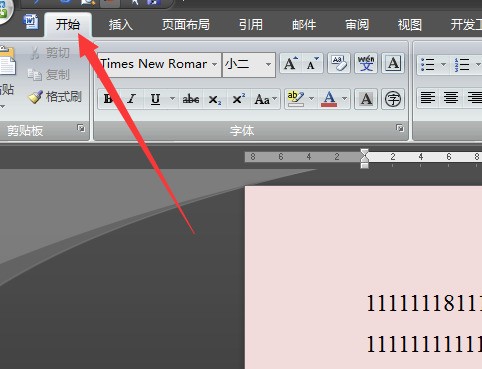Viewport: 482px width, 369px height.
Task: Open the 剪贴板 dialog launcher
Action: [81, 128]
